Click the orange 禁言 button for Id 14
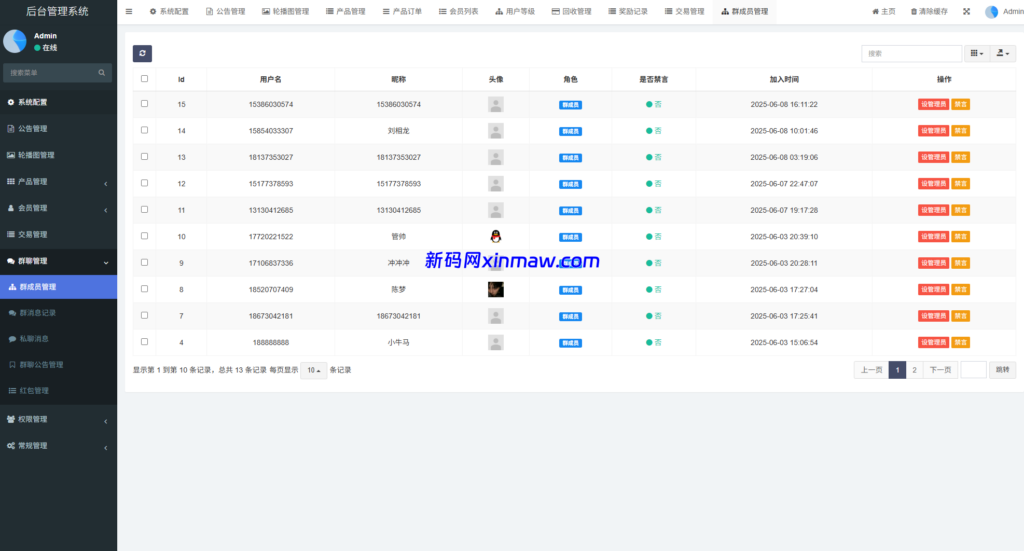The image size is (1024, 551). (x=961, y=131)
